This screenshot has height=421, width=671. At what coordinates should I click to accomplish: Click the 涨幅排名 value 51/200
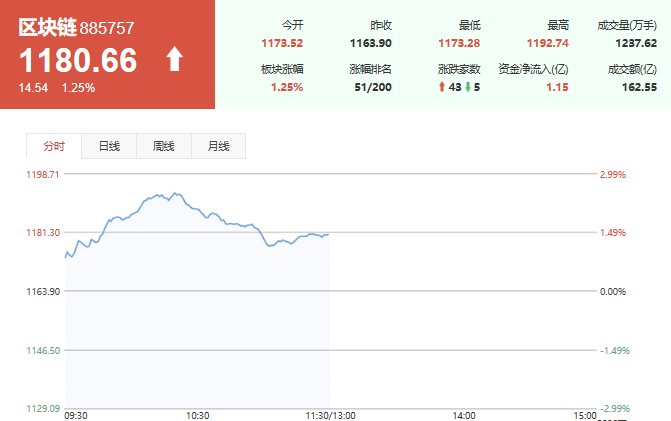pyautogui.click(x=373, y=87)
